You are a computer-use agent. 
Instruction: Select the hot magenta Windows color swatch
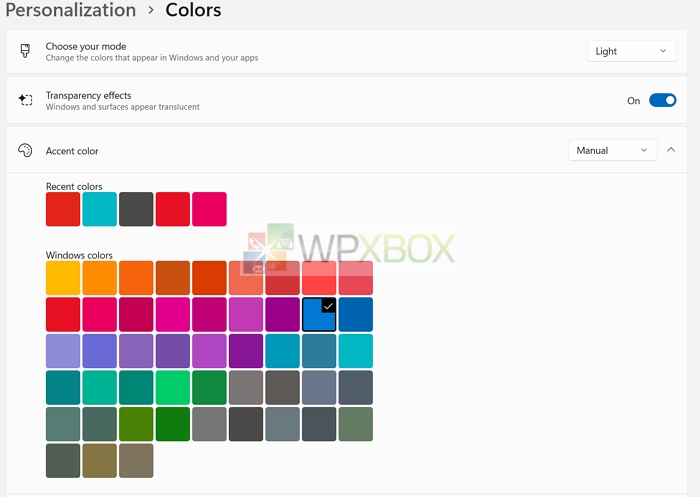[173, 314]
